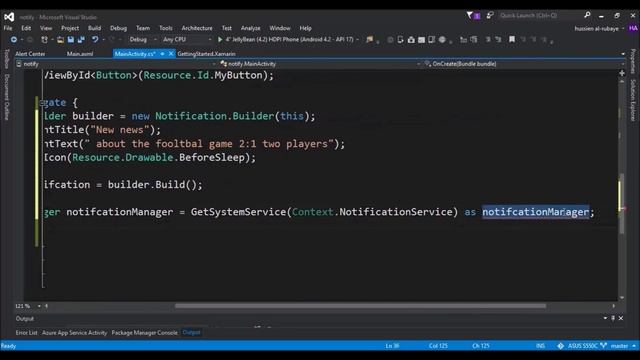Select the Output bottom tab

(x=191, y=332)
